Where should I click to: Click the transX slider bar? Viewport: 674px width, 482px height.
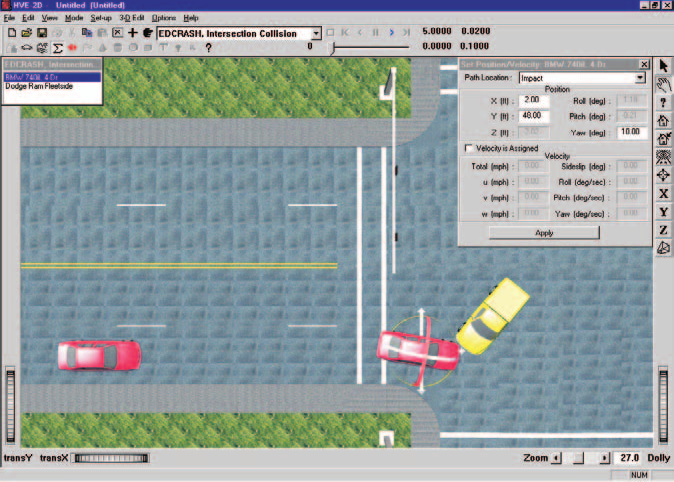(x=111, y=458)
